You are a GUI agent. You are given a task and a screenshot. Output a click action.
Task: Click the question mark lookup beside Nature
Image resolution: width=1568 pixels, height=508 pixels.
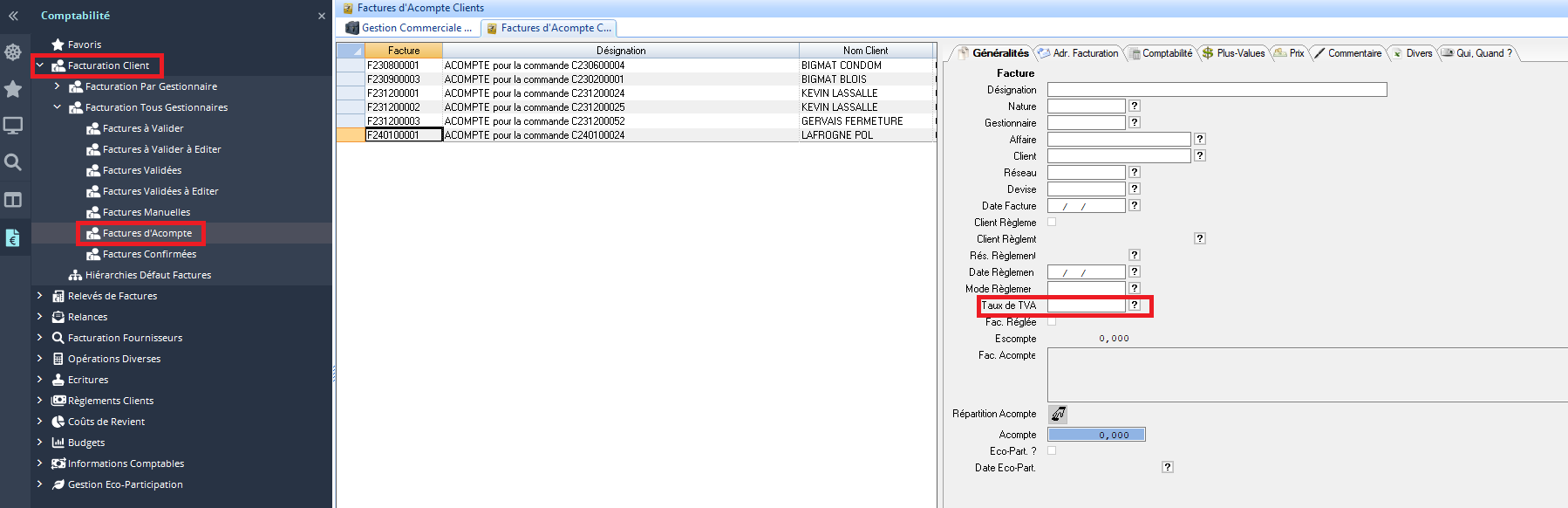tap(1135, 106)
